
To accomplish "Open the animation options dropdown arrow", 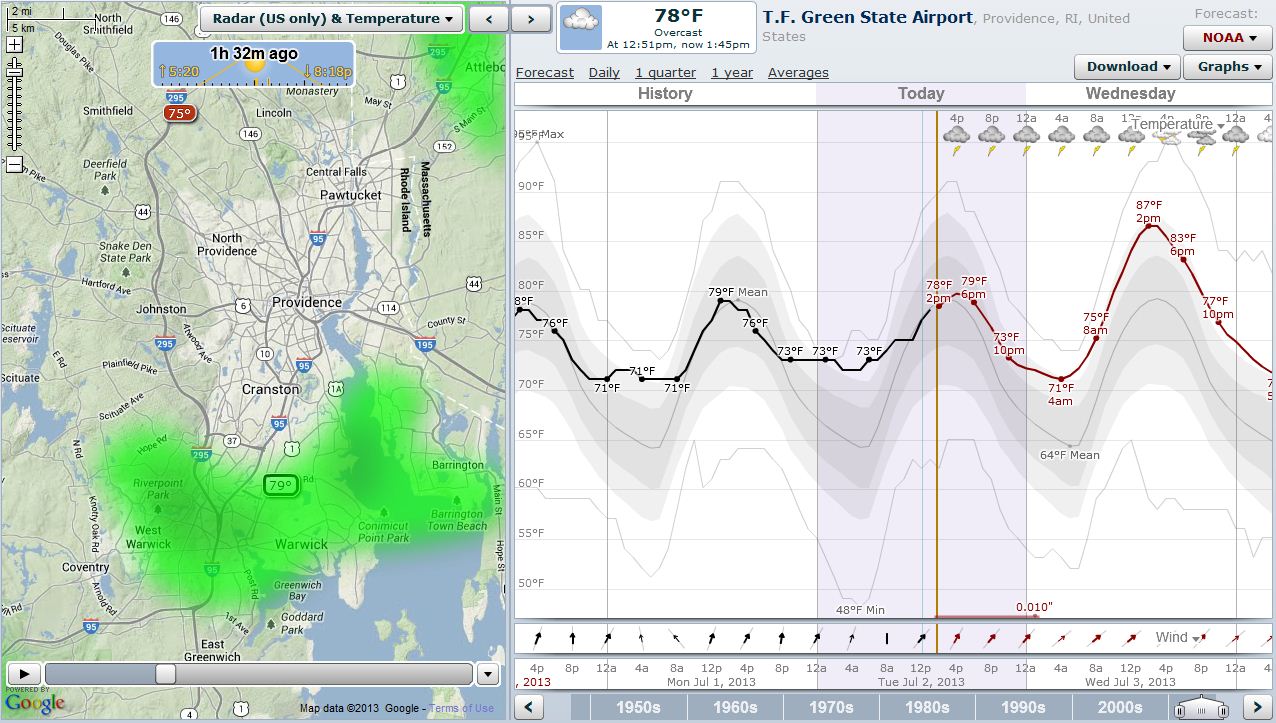I will 488,674.
